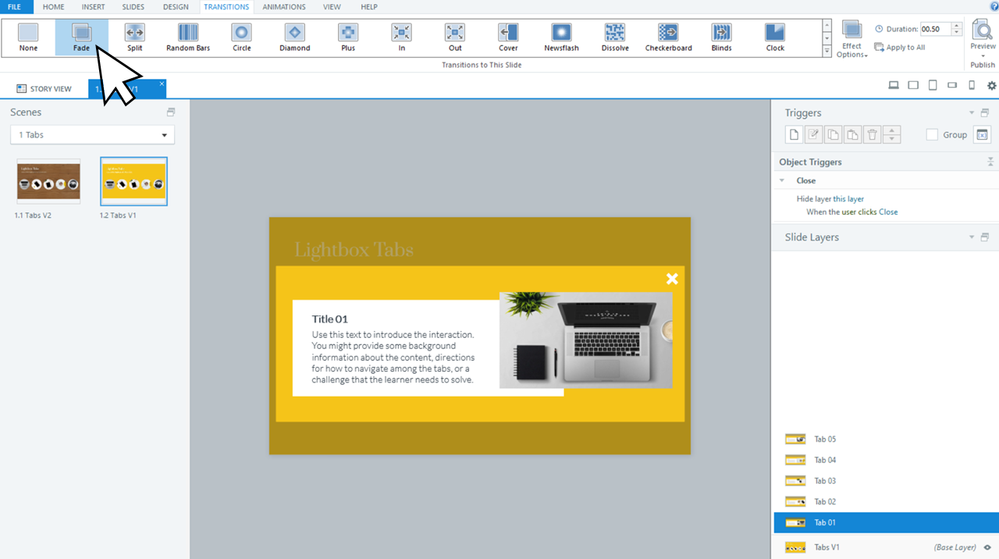Click the 'this layer' trigger link
Image resolution: width=999 pixels, height=559 pixels.
pyautogui.click(x=846, y=199)
